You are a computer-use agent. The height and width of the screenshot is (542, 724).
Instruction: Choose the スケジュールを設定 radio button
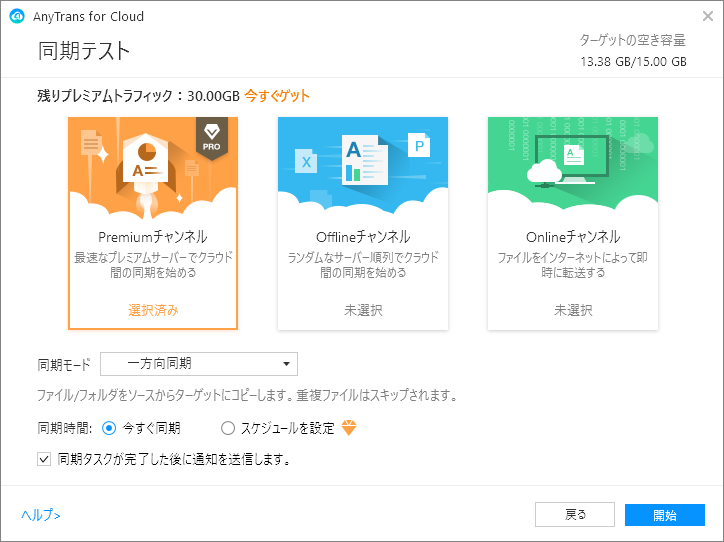pyautogui.click(x=228, y=428)
